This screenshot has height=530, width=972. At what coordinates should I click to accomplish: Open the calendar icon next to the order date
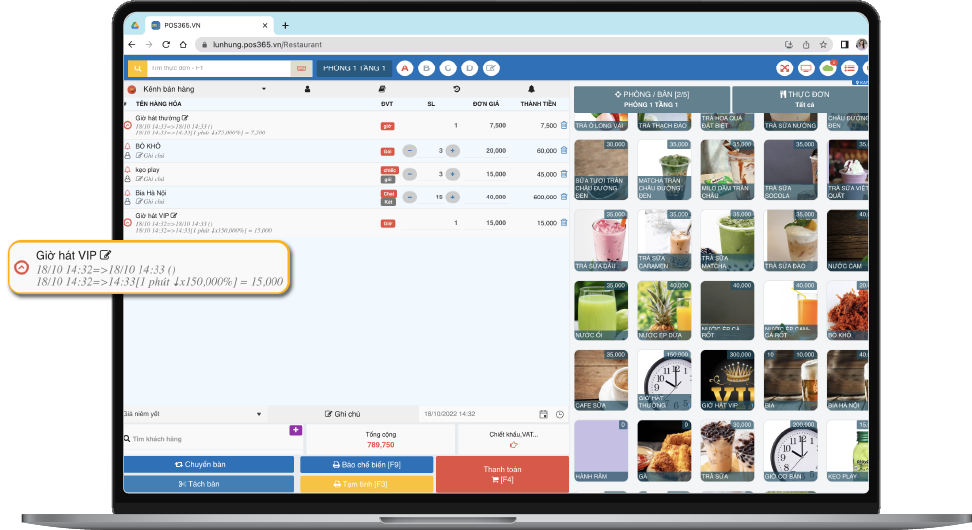tap(544, 414)
